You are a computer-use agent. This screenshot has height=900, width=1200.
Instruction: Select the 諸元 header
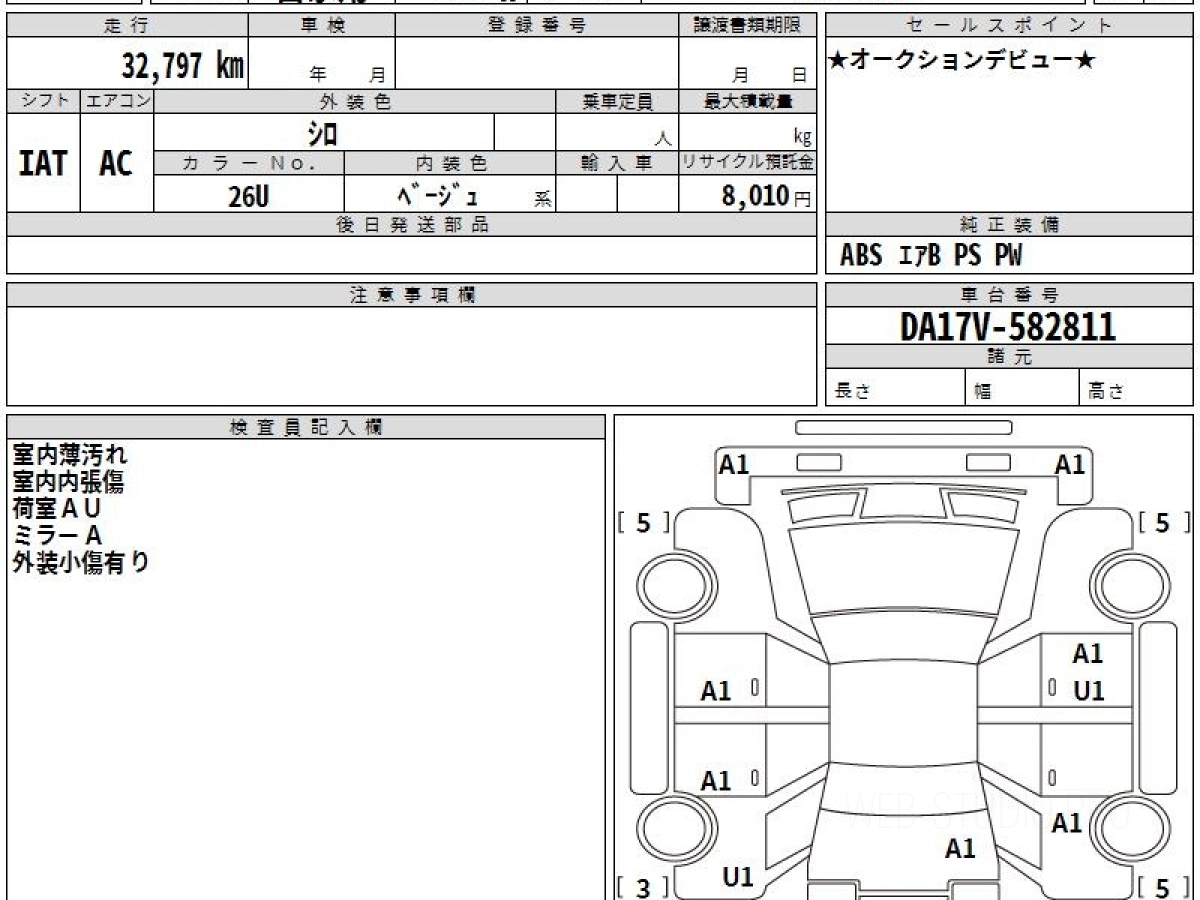(x=1009, y=357)
